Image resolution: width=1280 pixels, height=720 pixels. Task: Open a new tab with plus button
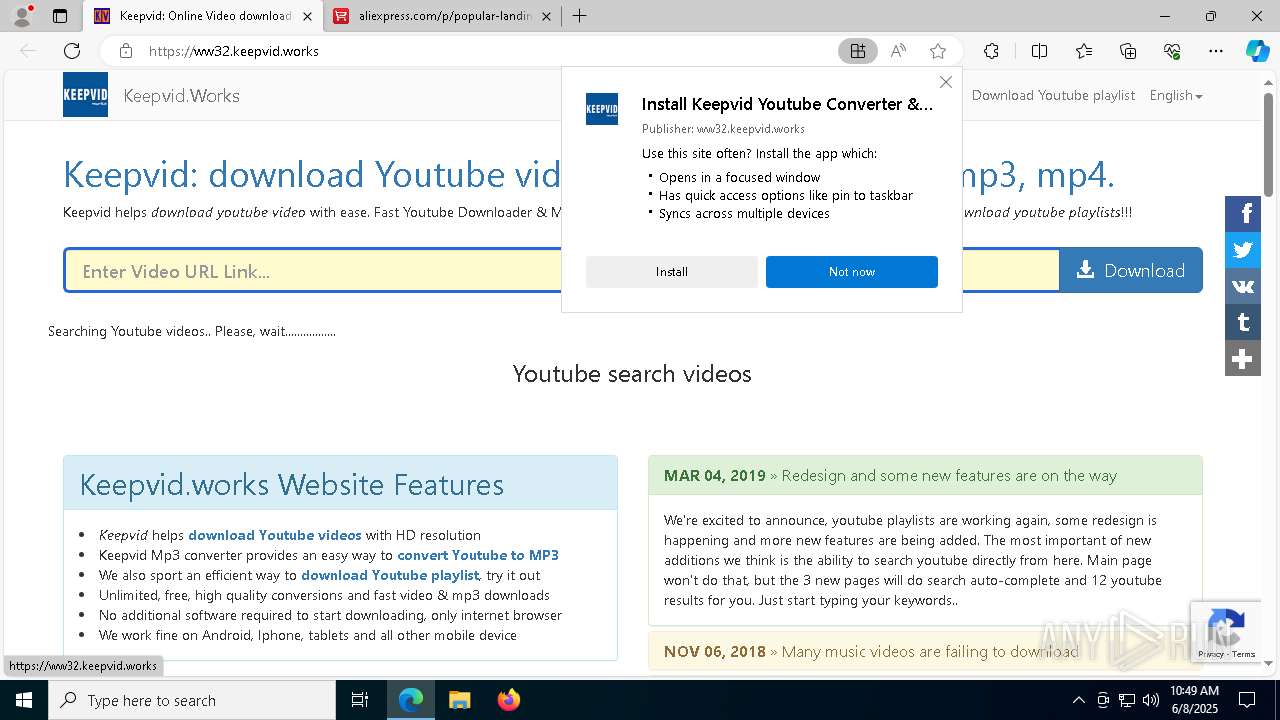tap(579, 16)
